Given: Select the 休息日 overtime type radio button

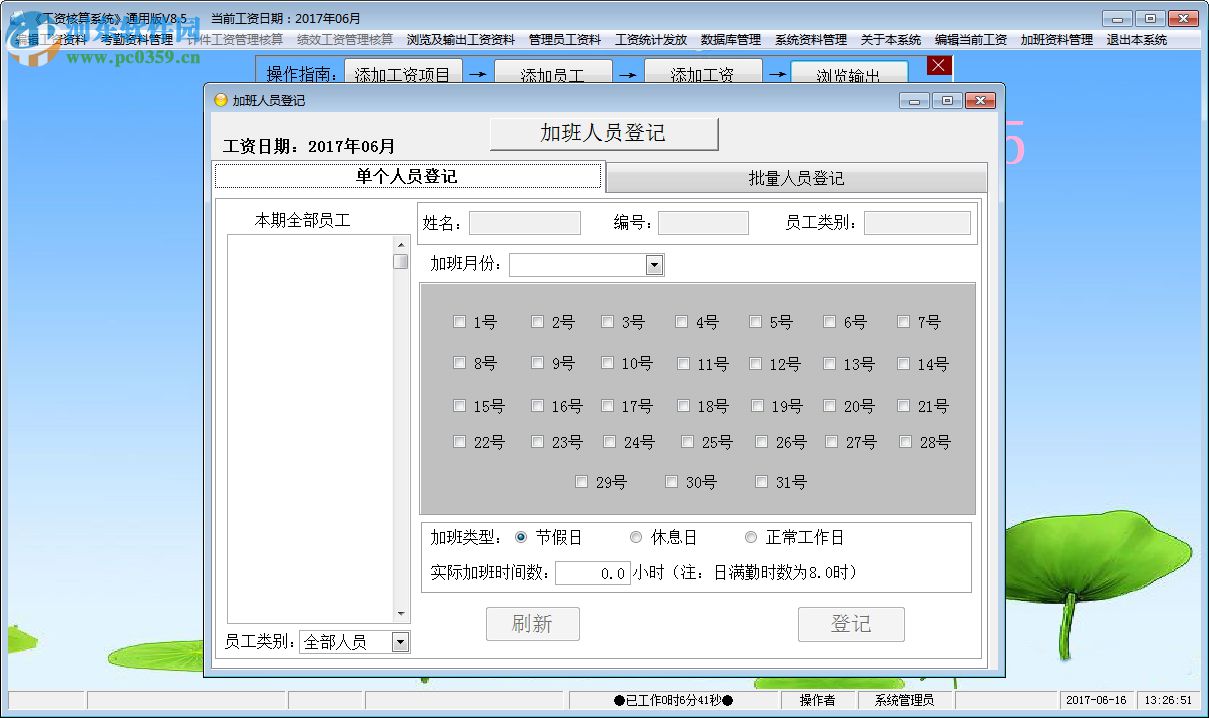Looking at the screenshot, I should pyautogui.click(x=636, y=537).
